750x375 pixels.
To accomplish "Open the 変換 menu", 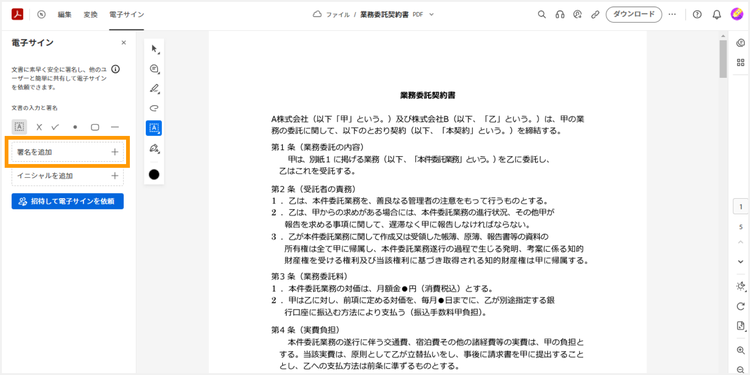I will 90,14.
